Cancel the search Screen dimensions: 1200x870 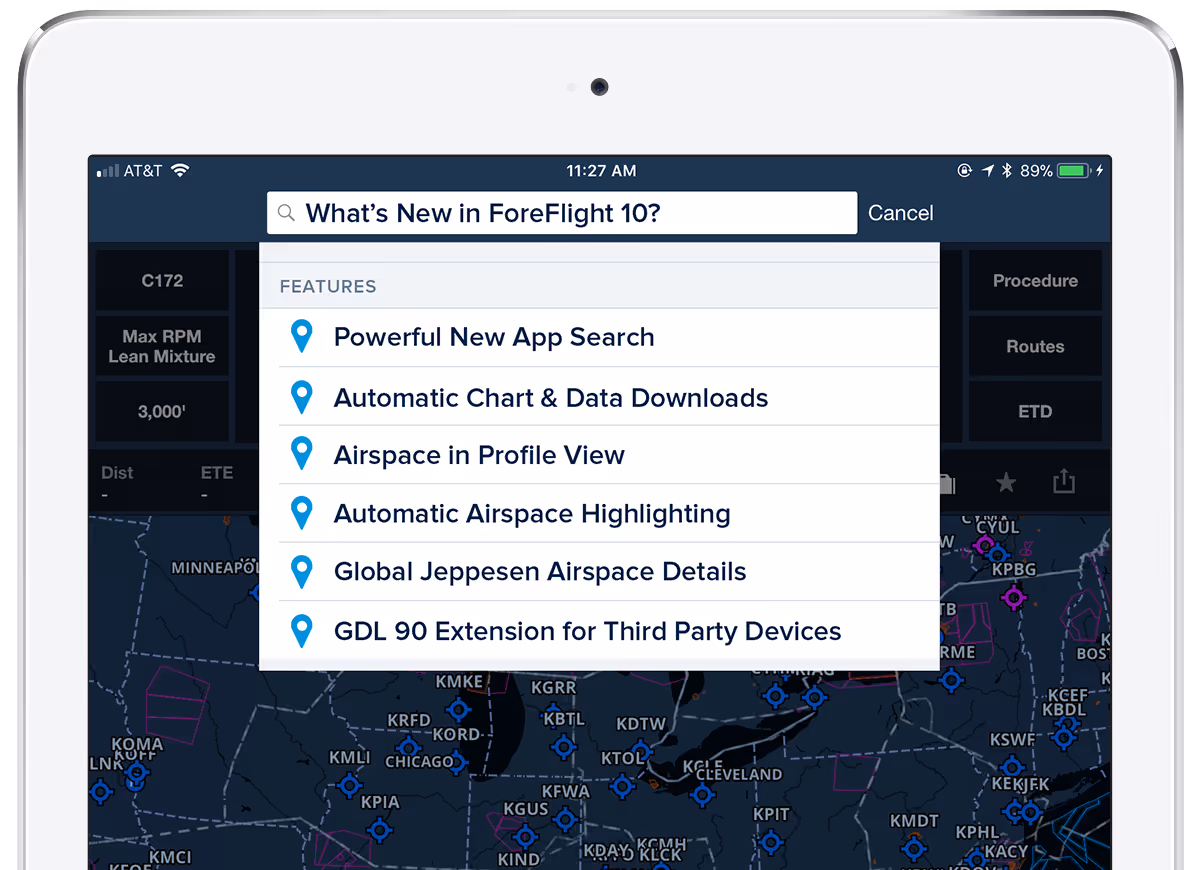(x=900, y=213)
